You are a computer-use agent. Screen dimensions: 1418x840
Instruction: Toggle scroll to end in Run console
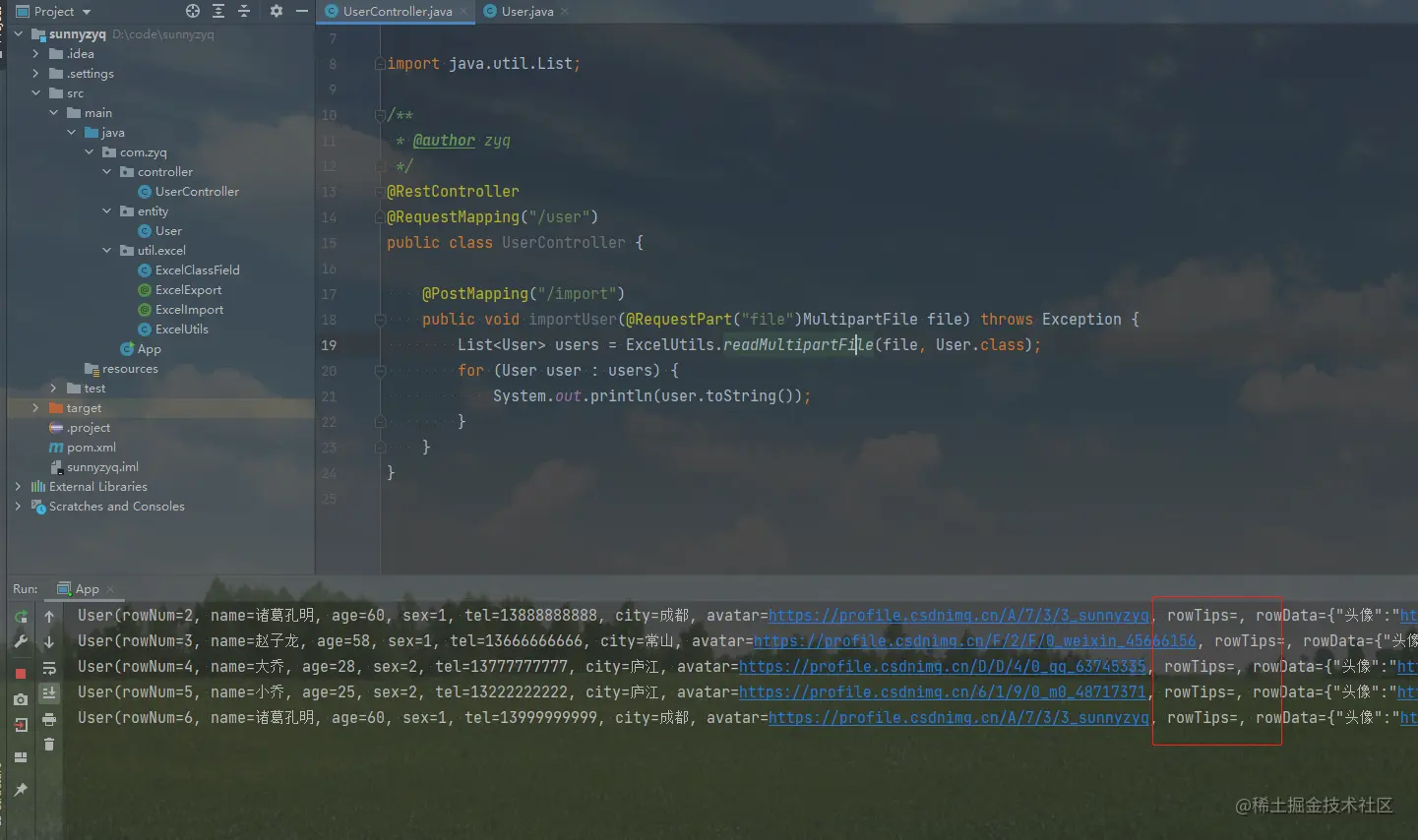pos(49,693)
